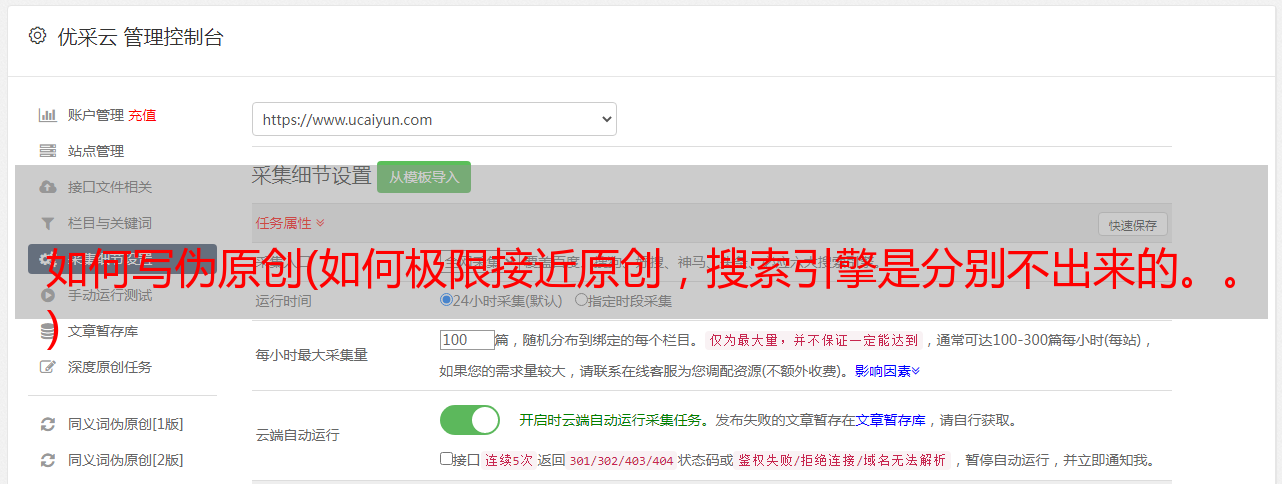This screenshot has width=1282, height=484.
Task: Open the 栏目与关键词 menu item
Action: [110, 223]
